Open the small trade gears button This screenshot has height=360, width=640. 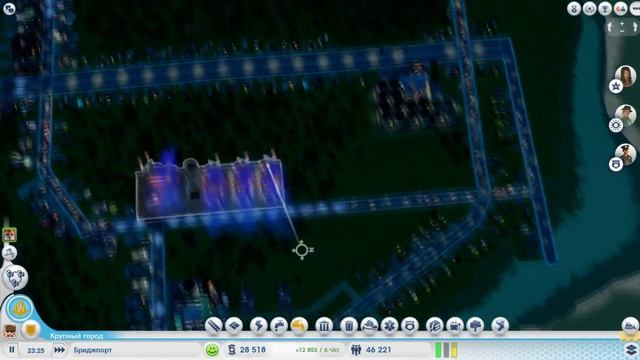9,253
